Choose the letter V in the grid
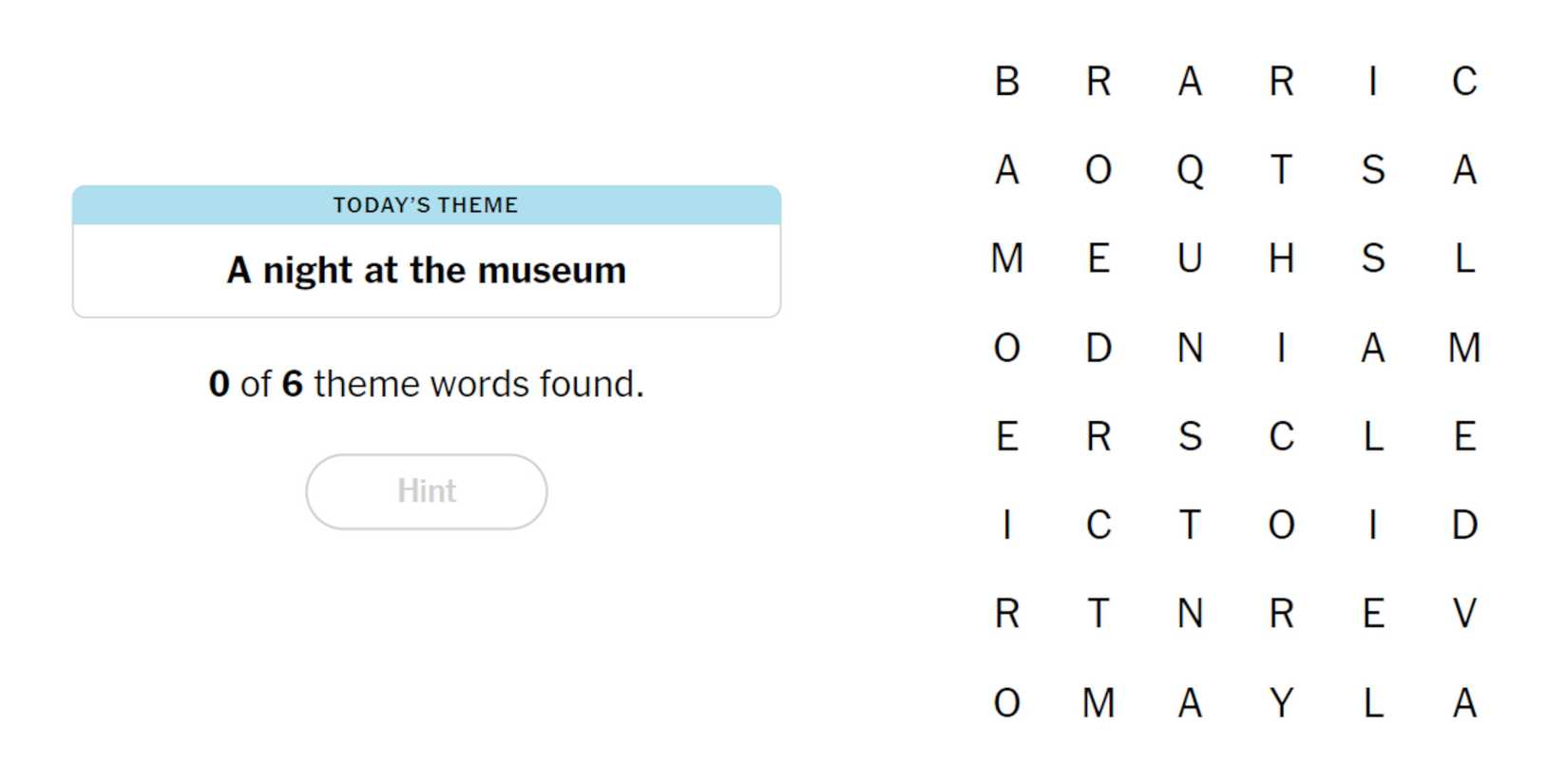Image resolution: width=1568 pixels, height=784 pixels. coord(1463,614)
